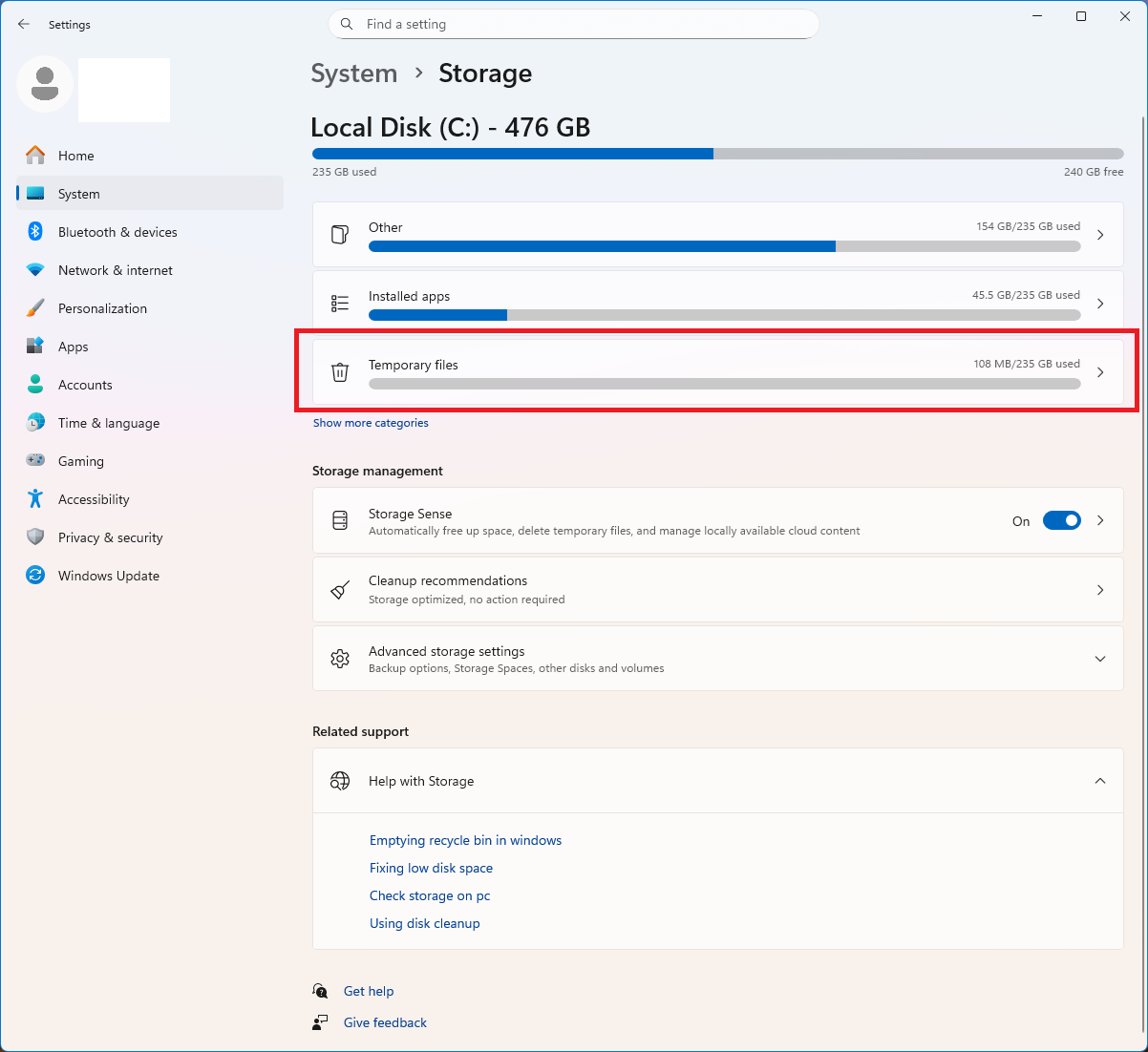Click the back arrow icon in Settings
The width and height of the screenshot is (1148, 1052).
pos(24,24)
